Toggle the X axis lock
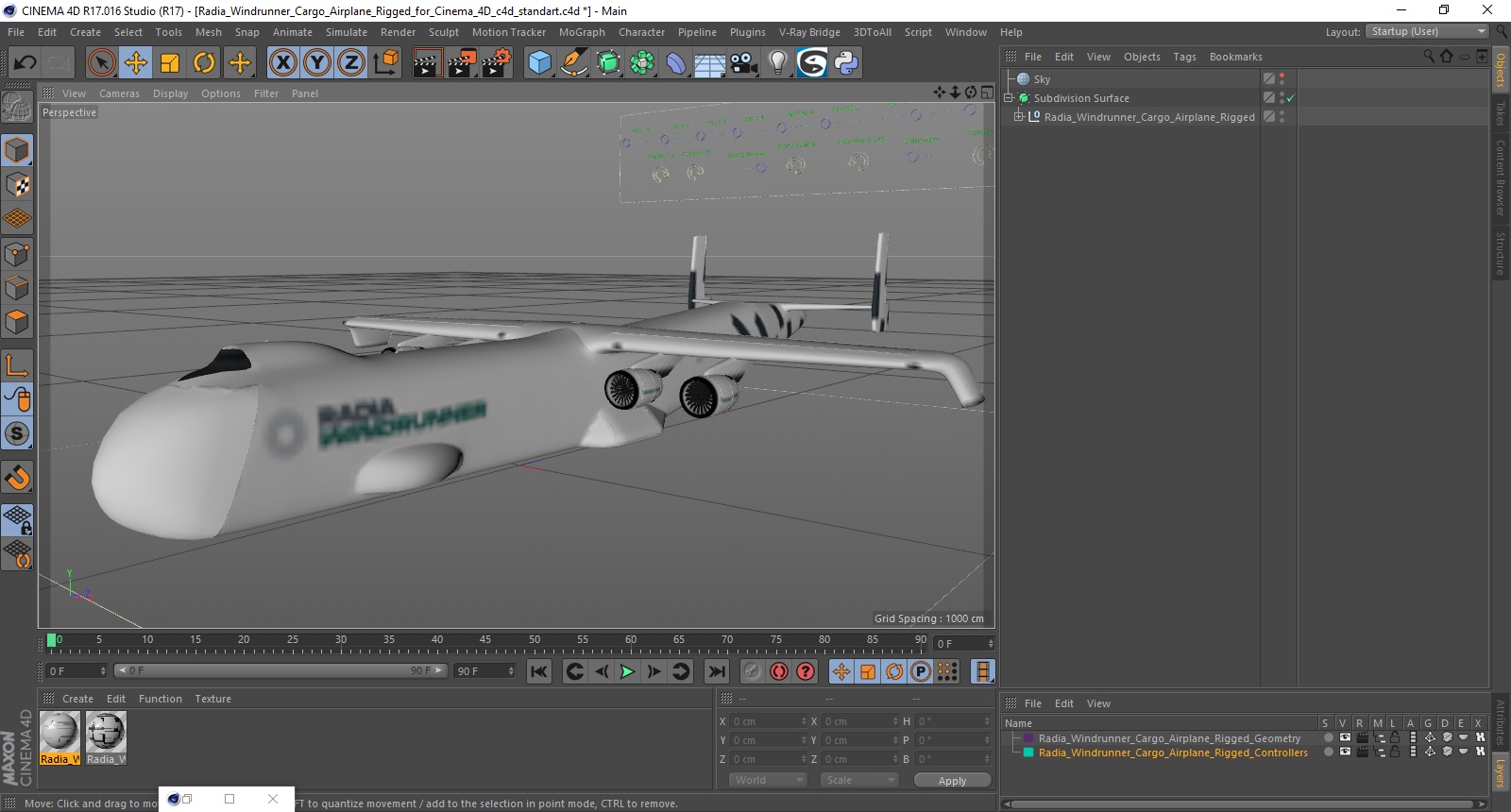Viewport: 1511px width, 812px height. (282, 63)
